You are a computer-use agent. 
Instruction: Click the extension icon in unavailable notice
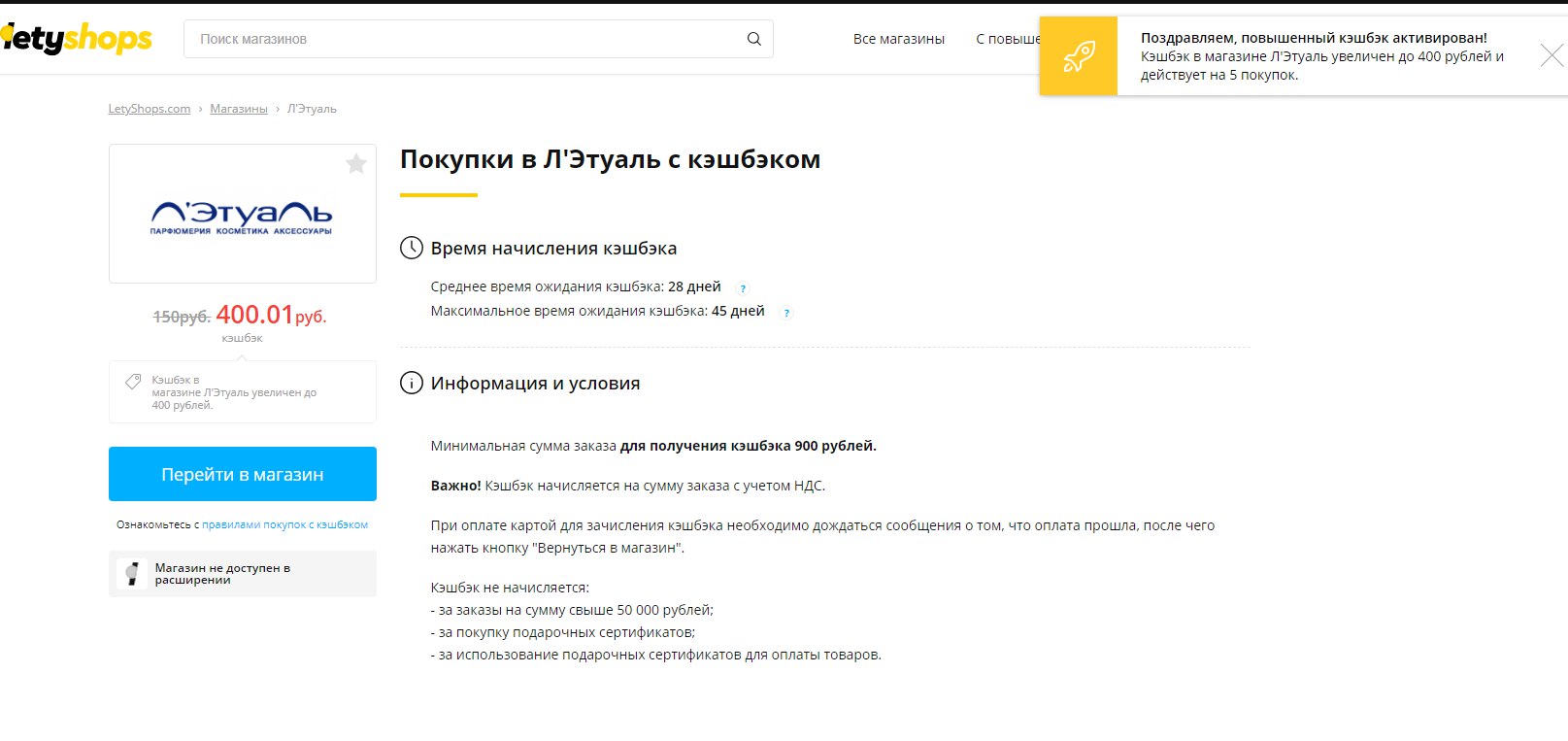point(132,574)
